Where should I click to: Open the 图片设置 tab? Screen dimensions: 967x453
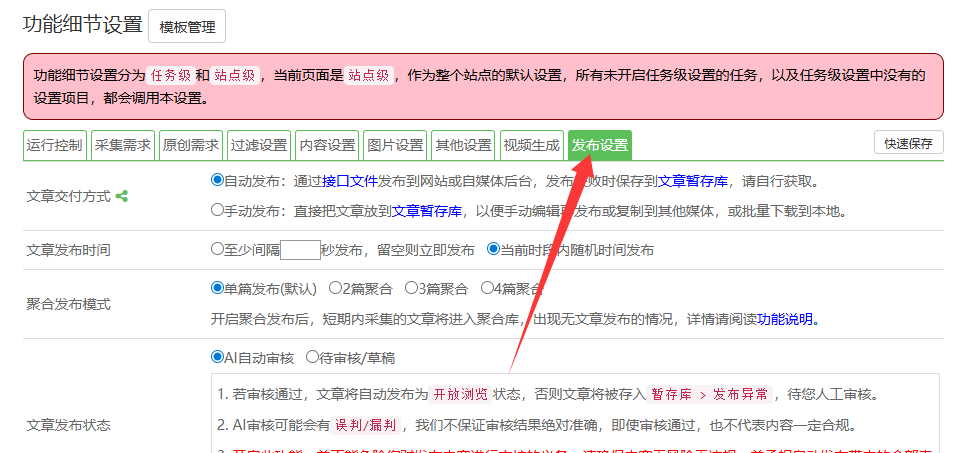tap(395, 145)
